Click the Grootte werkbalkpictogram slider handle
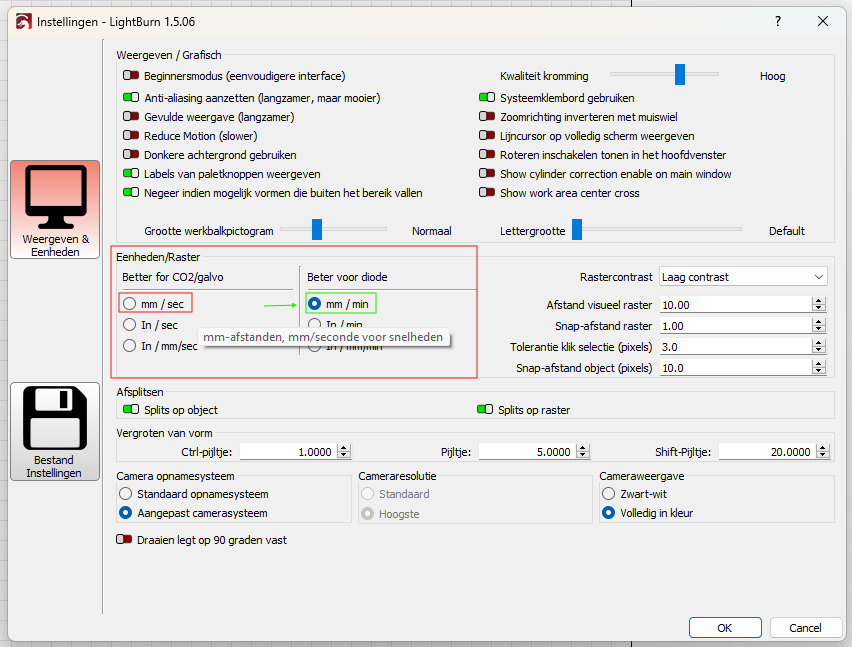852x647 pixels. click(317, 229)
